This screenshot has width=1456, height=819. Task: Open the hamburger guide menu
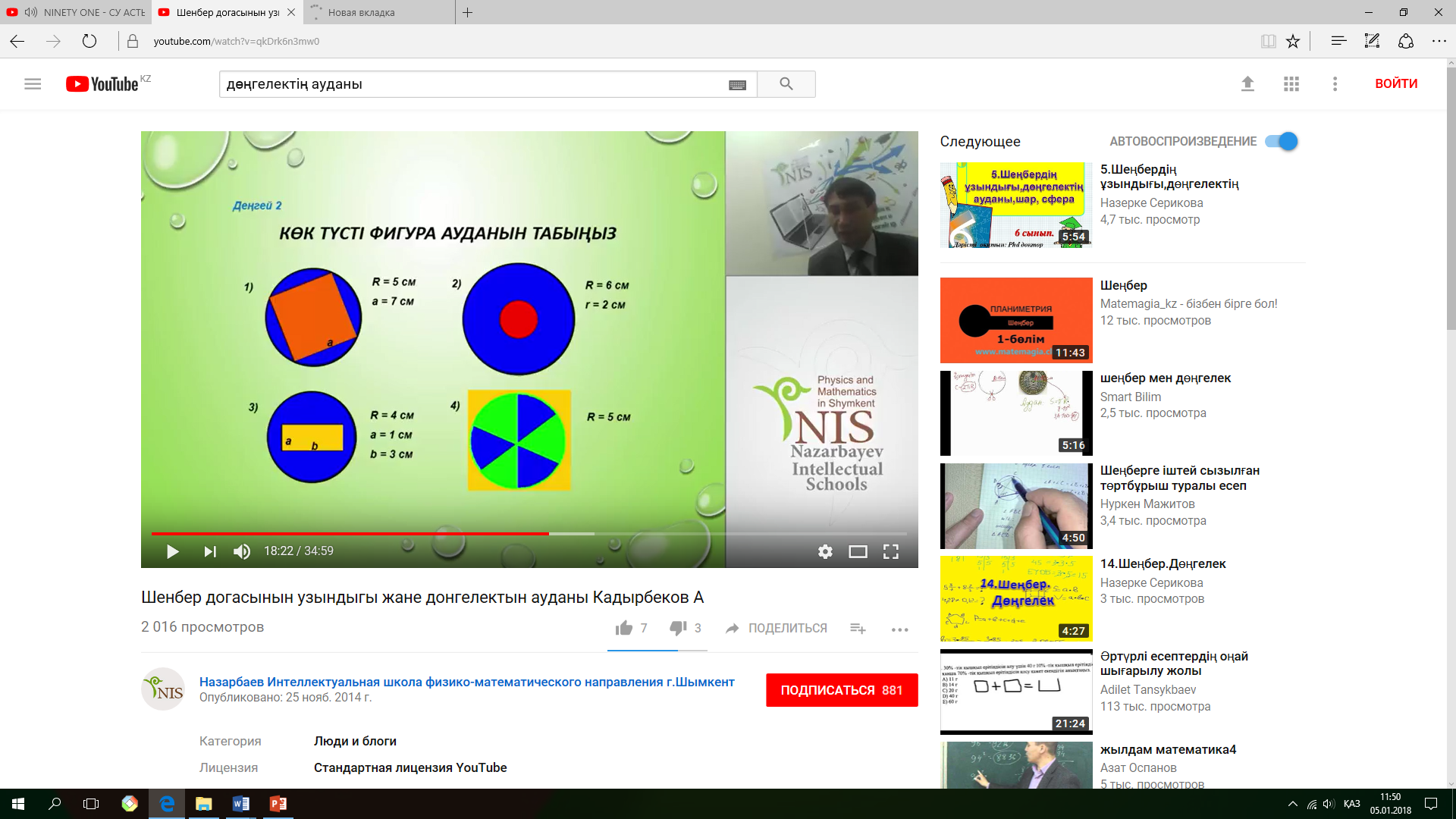point(33,83)
